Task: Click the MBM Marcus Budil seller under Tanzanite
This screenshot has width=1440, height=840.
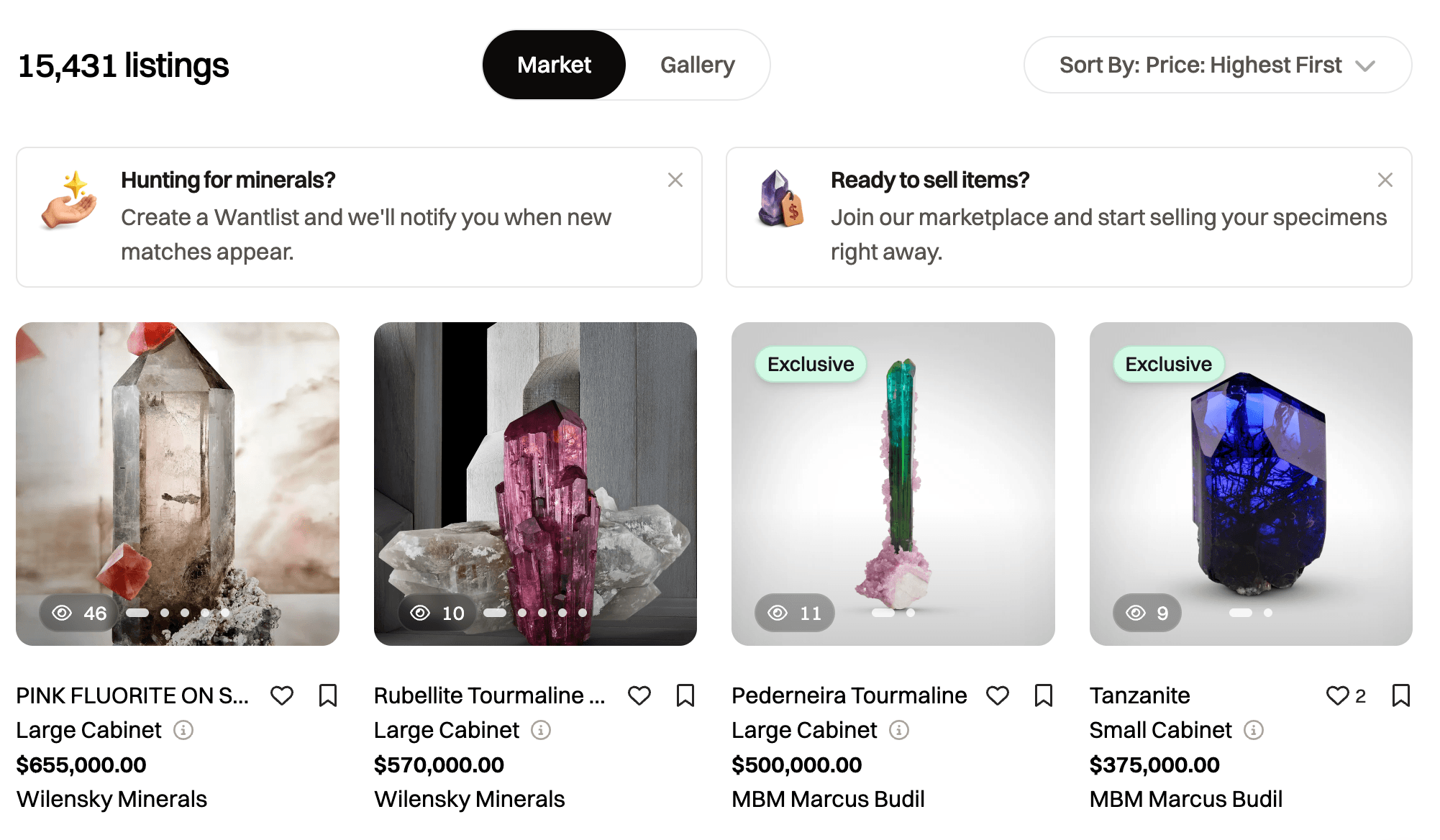Action: (x=1185, y=799)
